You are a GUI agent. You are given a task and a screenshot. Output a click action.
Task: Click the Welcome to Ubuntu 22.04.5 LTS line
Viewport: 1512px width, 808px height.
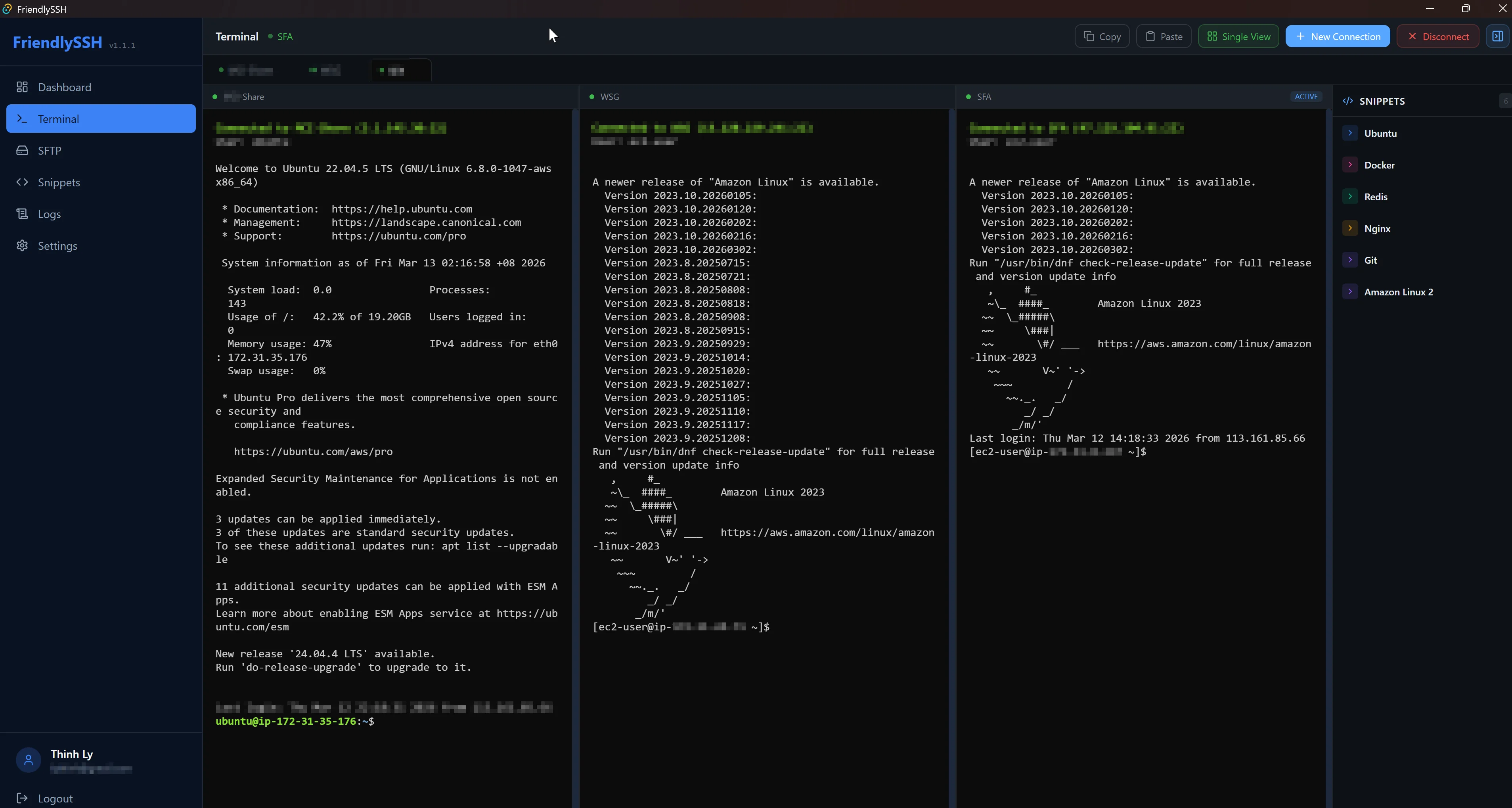coord(383,168)
